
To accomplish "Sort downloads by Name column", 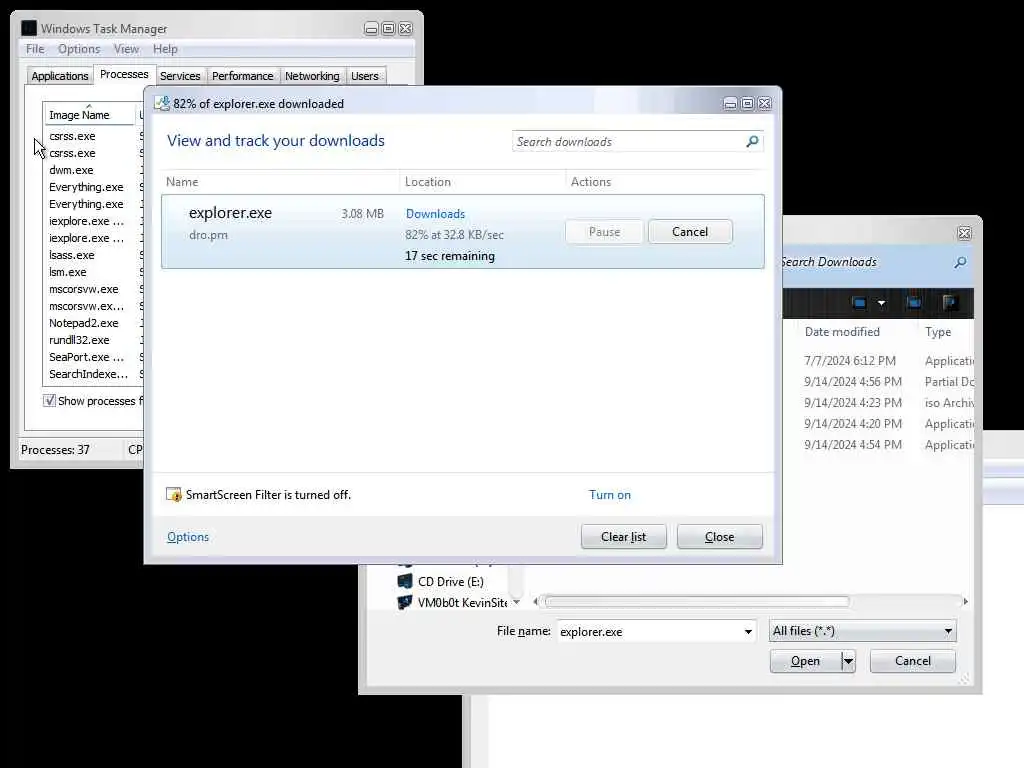I will tap(182, 182).
